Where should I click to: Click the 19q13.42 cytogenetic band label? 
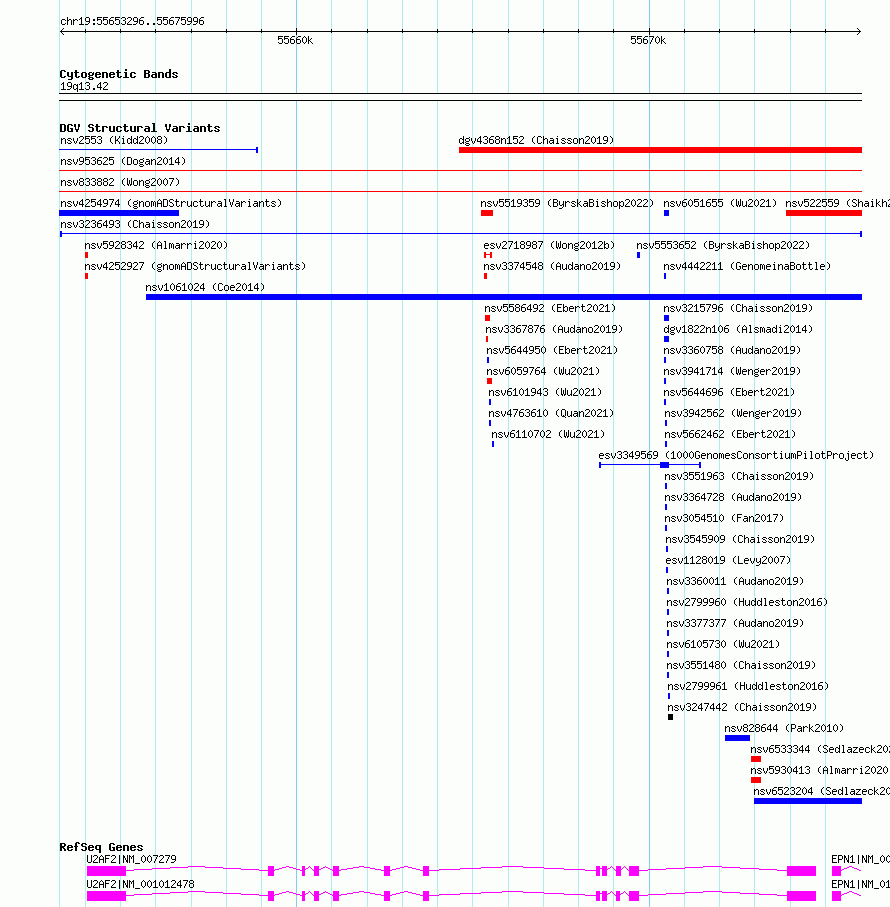coord(84,86)
